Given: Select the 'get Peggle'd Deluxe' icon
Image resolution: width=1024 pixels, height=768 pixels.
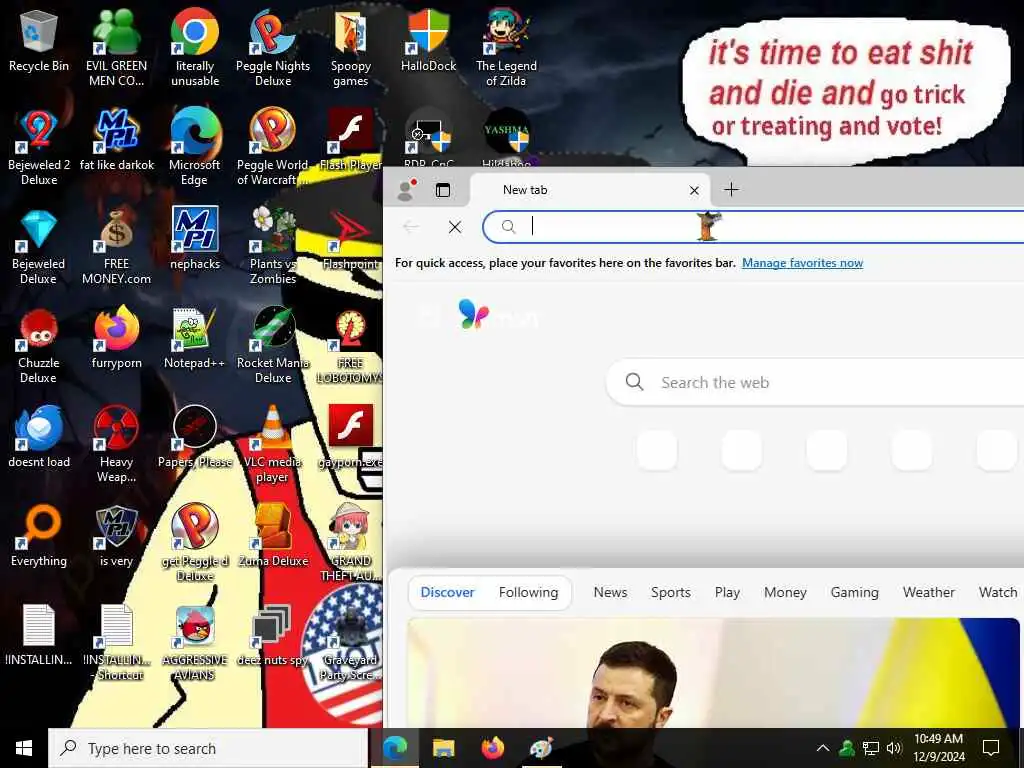Looking at the screenshot, I should [195, 543].
